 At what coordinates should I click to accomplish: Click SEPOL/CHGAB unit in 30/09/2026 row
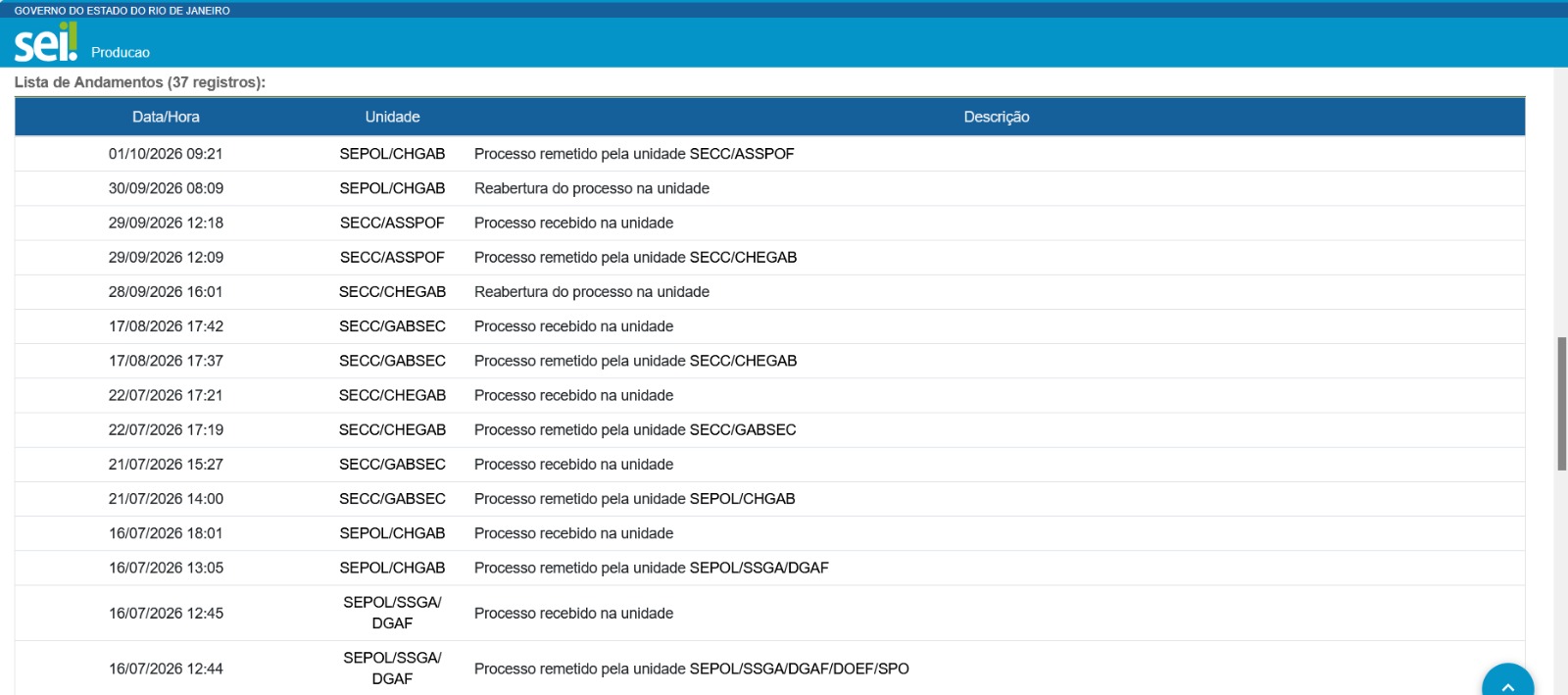[392, 188]
